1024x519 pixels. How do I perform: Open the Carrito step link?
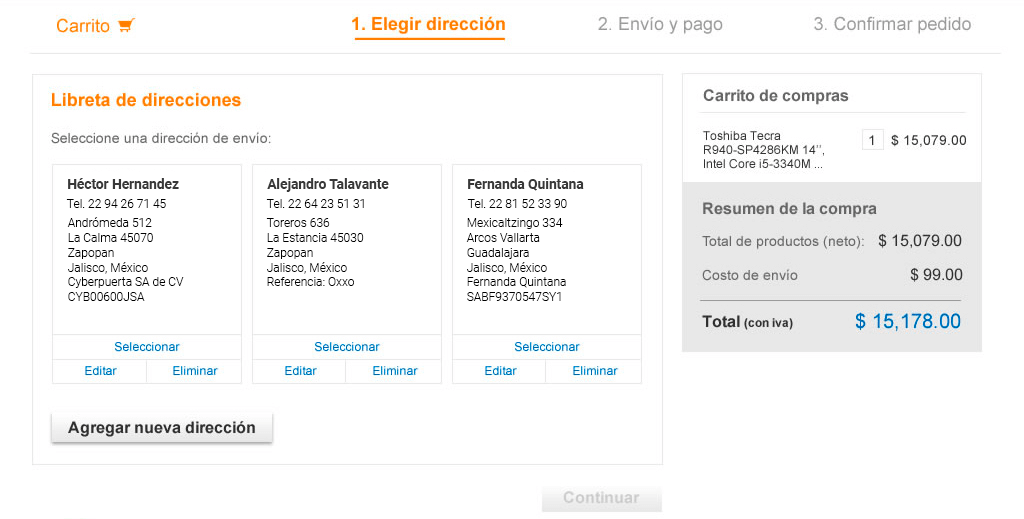(83, 26)
